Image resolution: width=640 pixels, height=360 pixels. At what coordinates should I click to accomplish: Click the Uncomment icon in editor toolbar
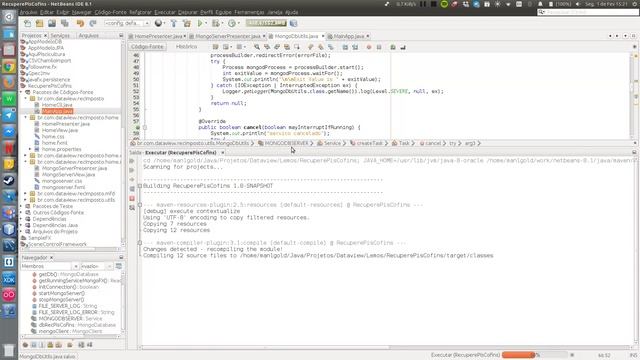(x=403, y=47)
